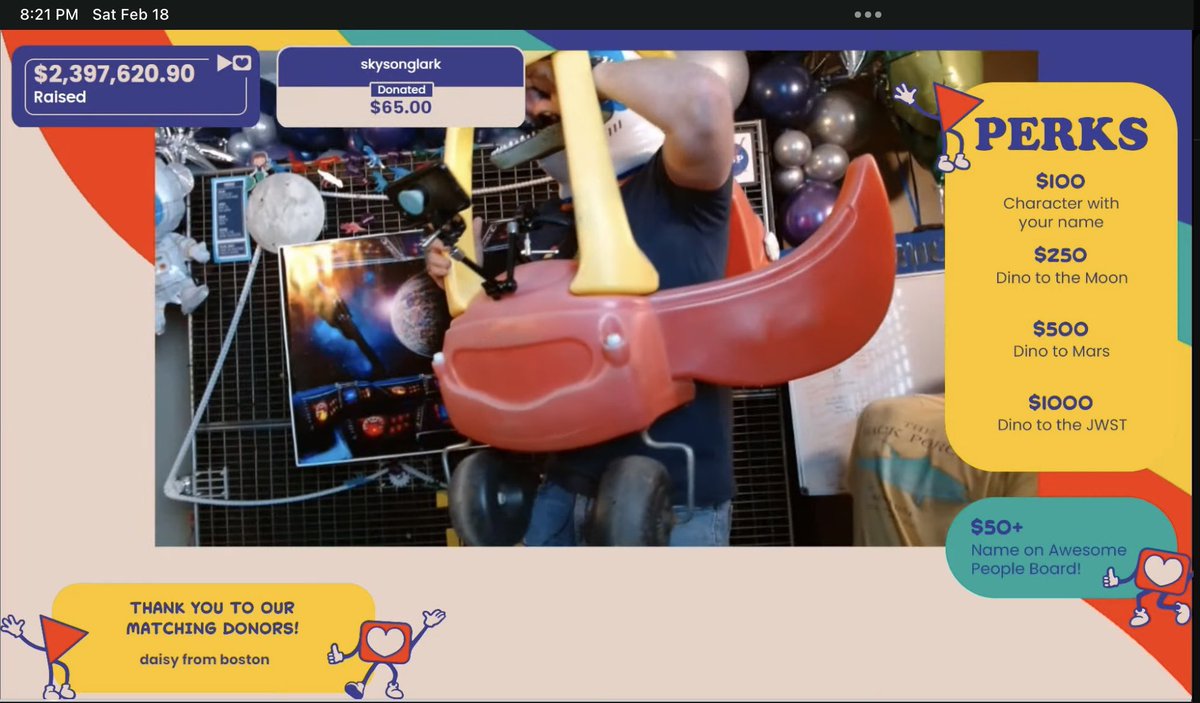This screenshot has height=703, width=1200.
Task: Click the Dino to the Moon perk
Action: click(x=1061, y=278)
